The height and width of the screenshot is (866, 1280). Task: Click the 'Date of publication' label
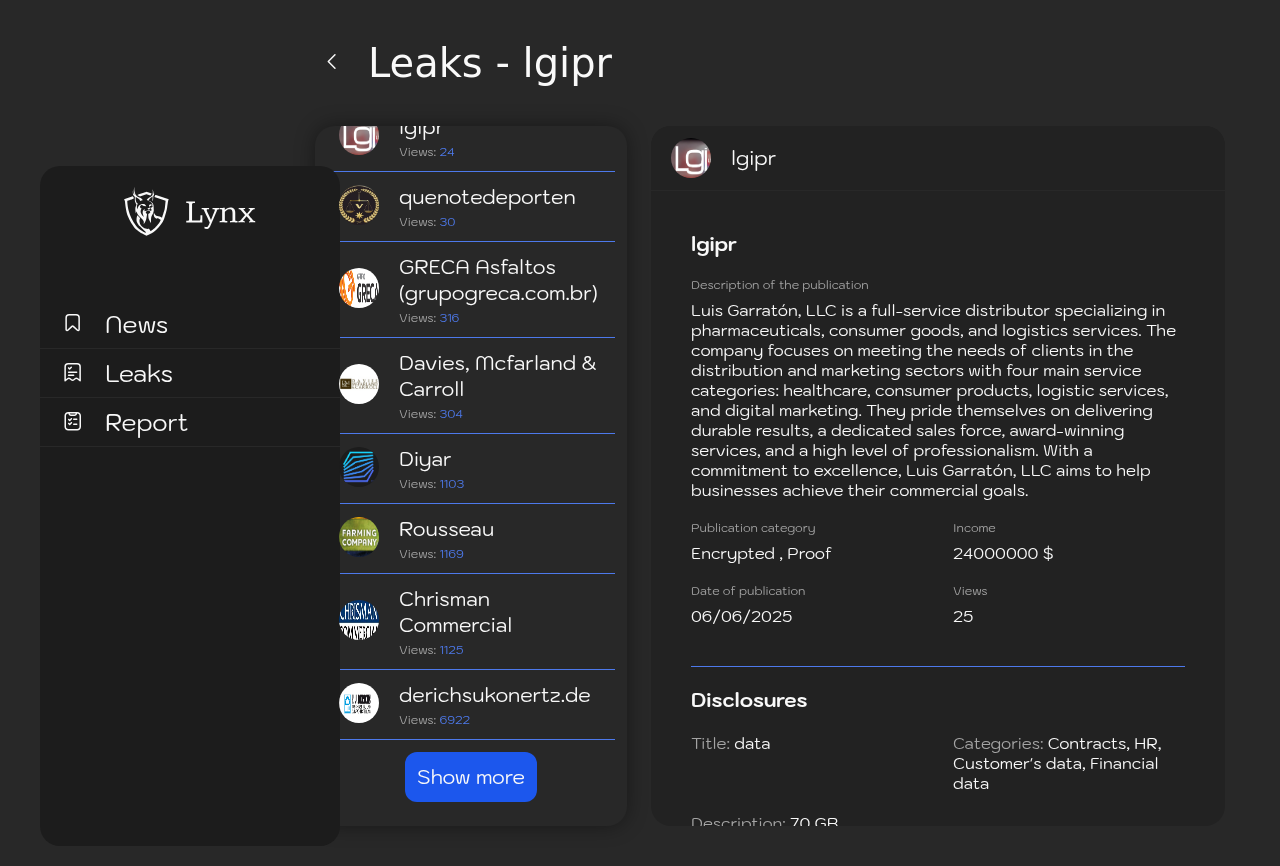pos(748,591)
